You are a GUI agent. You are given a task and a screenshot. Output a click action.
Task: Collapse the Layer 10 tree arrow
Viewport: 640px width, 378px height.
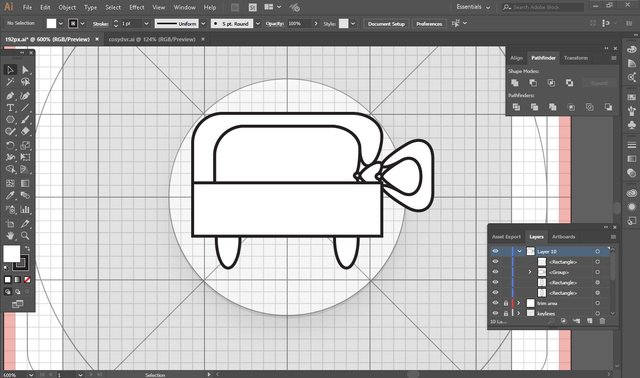(x=520, y=251)
